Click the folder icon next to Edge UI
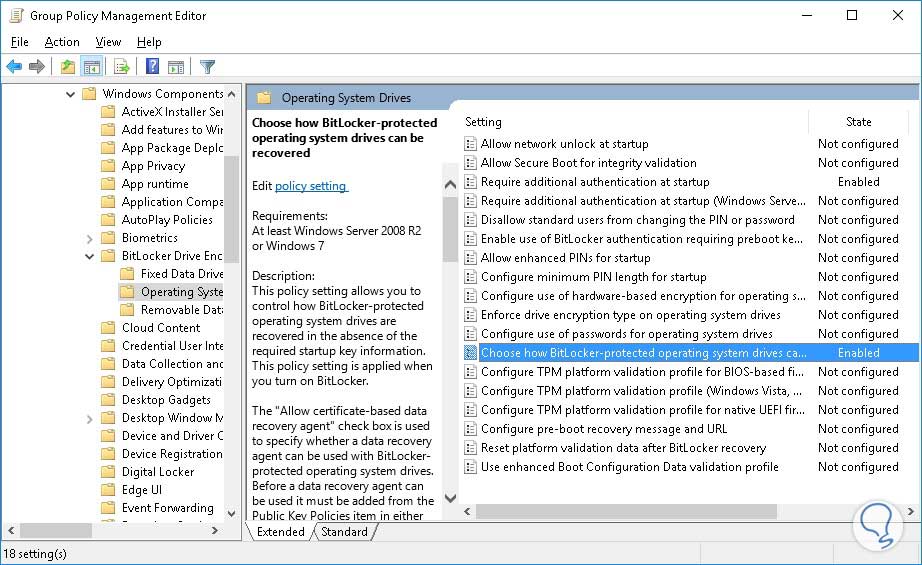The height and width of the screenshot is (565, 922). tap(108, 490)
